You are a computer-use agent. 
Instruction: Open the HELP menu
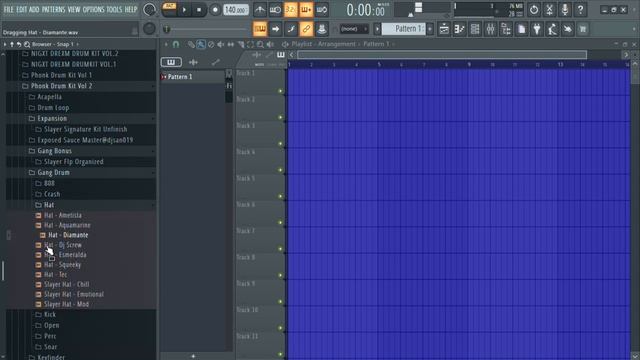tap(131, 9)
